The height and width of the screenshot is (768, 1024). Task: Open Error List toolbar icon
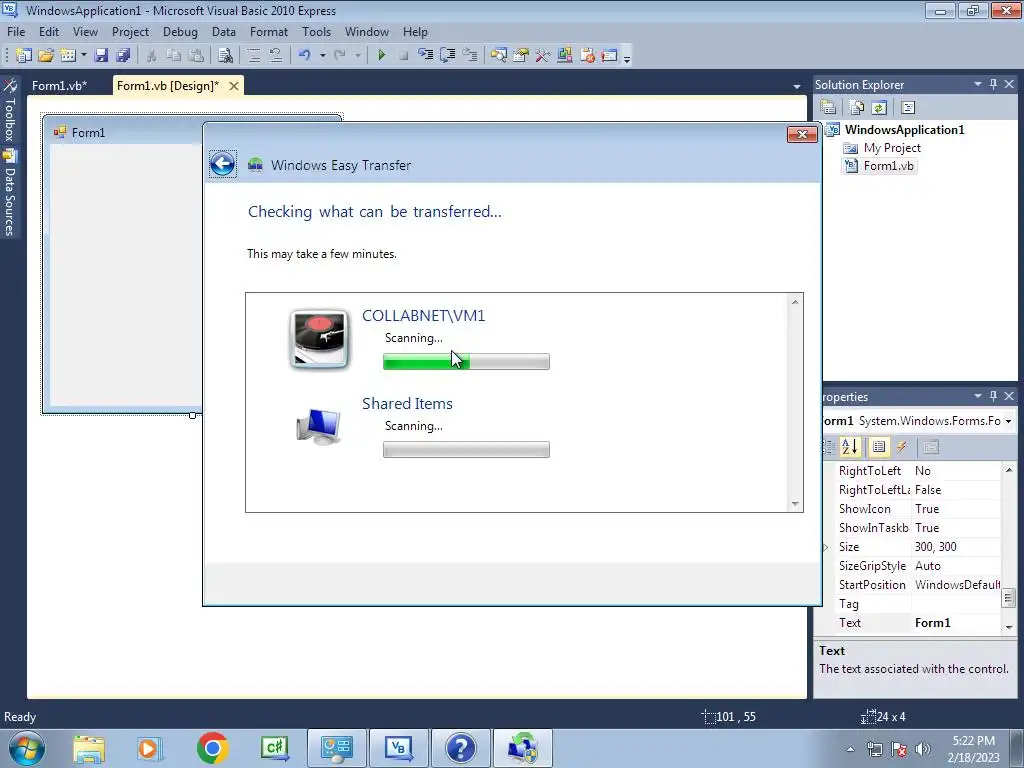coord(587,56)
